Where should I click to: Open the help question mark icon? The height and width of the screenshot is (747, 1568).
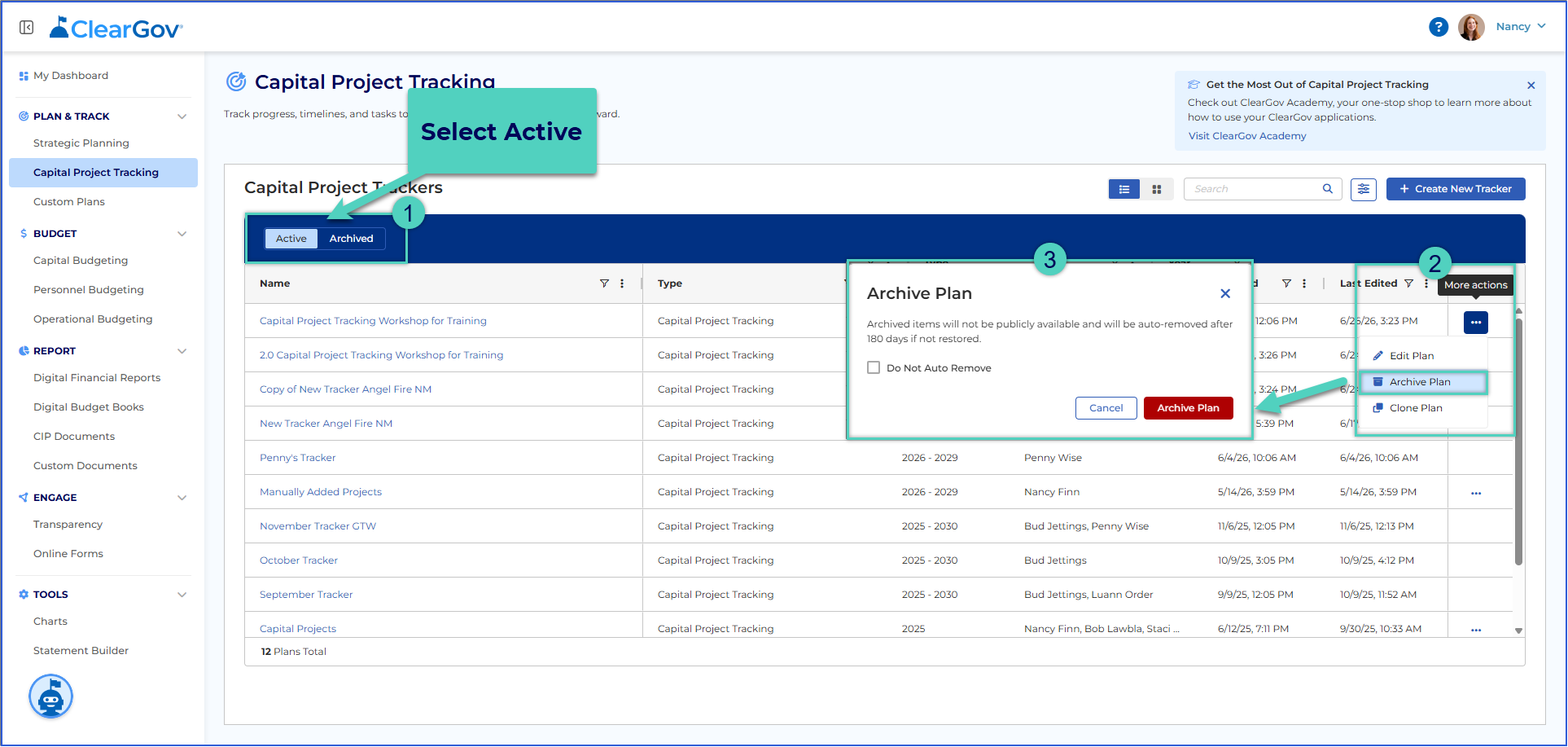coord(1439,27)
